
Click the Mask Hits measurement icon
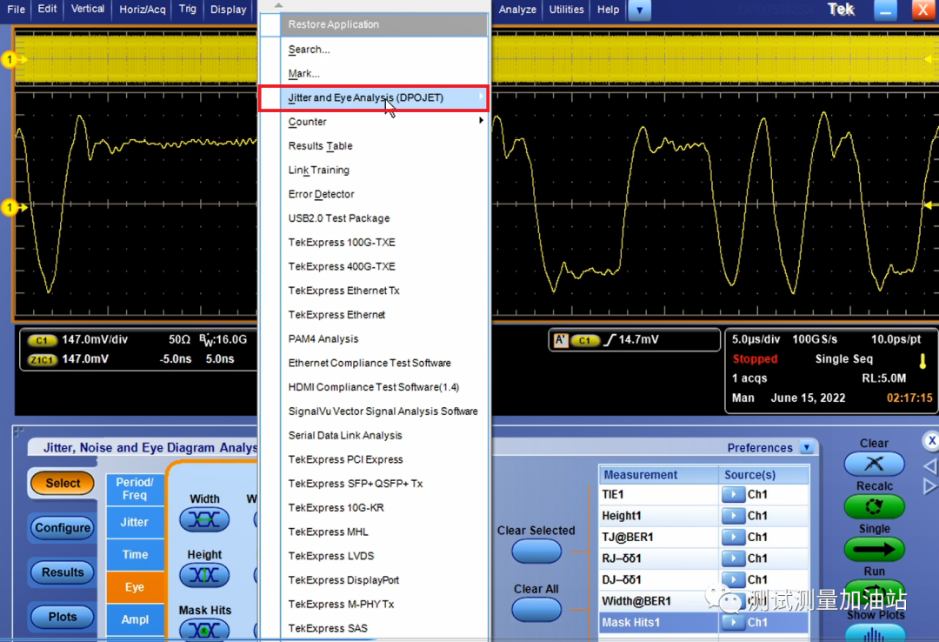[204, 630]
